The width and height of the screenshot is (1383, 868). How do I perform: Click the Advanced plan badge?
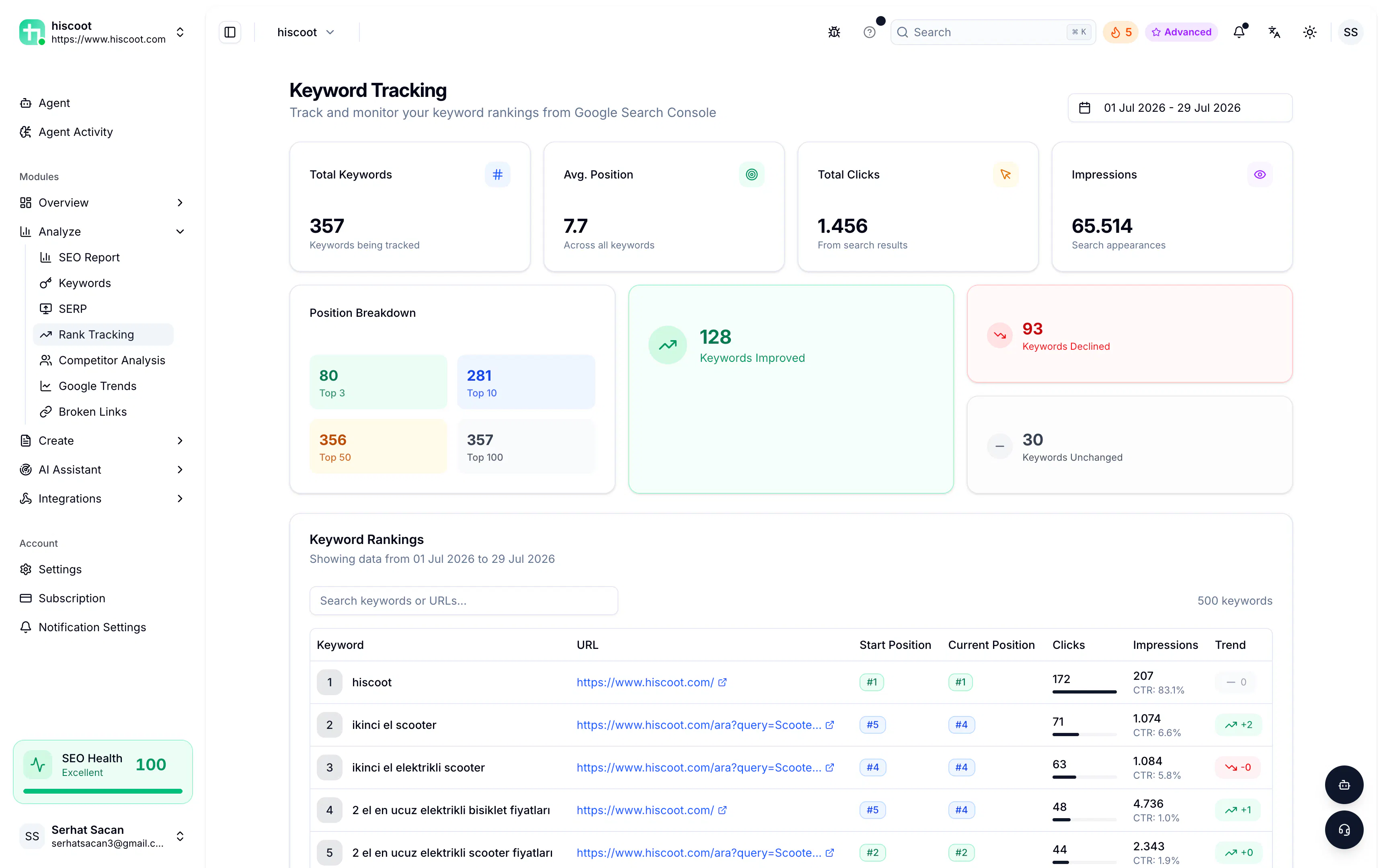(1181, 32)
